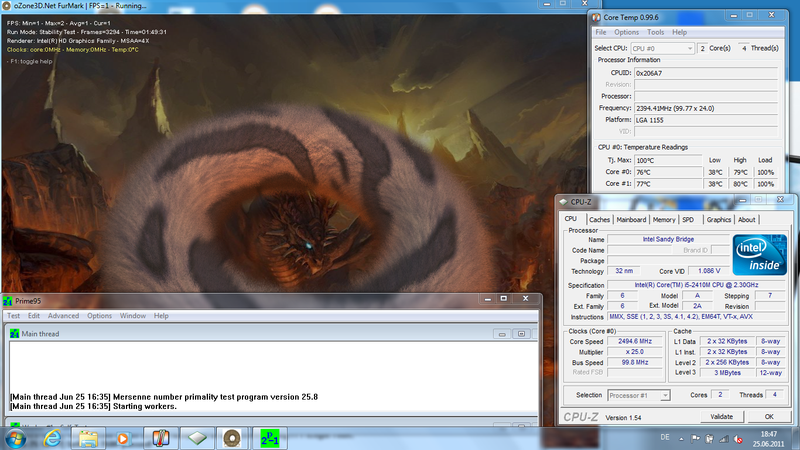Open network signal tray icon
Screen dimensions: 800x450
tap(724, 438)
